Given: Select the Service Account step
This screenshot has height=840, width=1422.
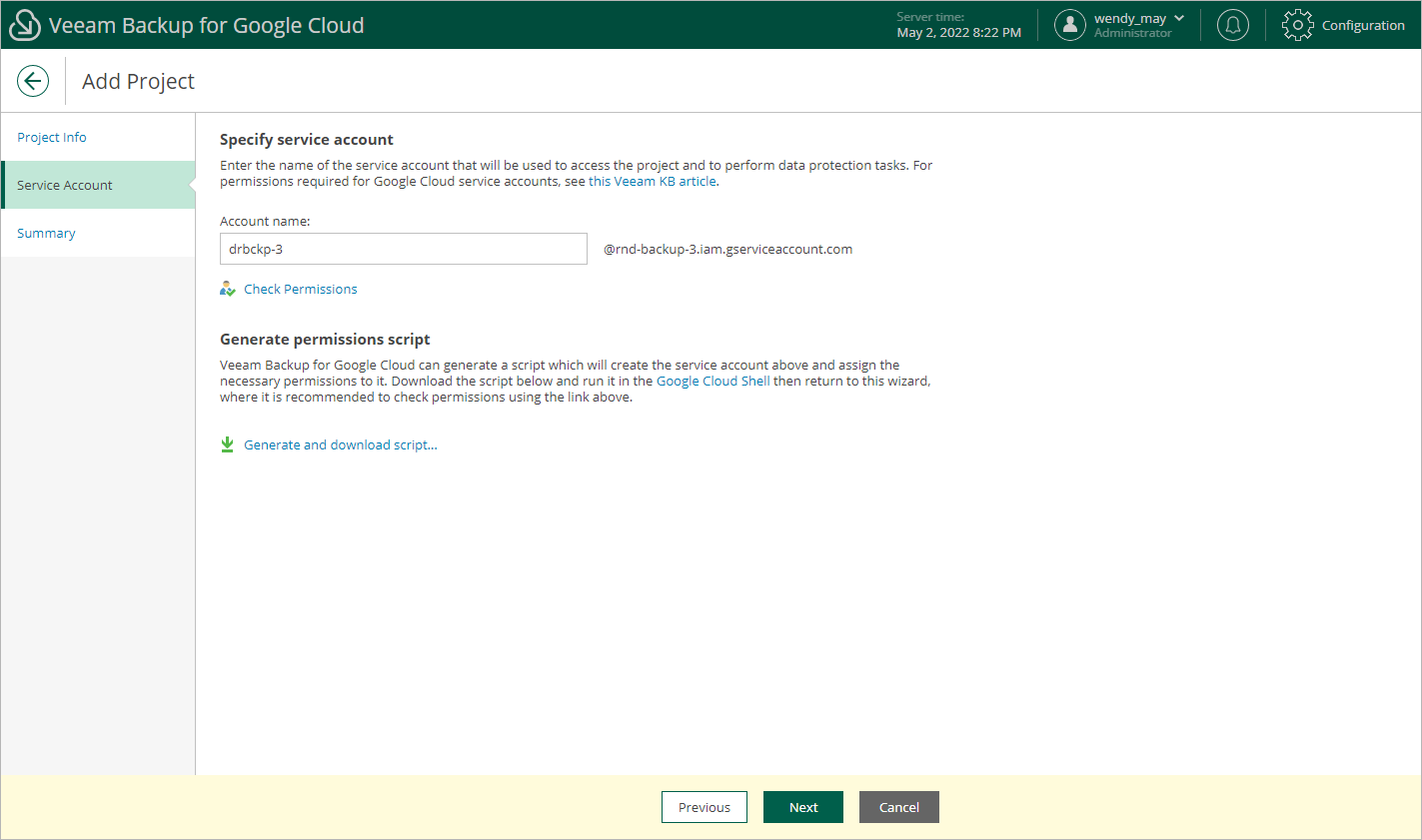Looking at the screenshot, I should pyautogui.click(x=98, y=185).
